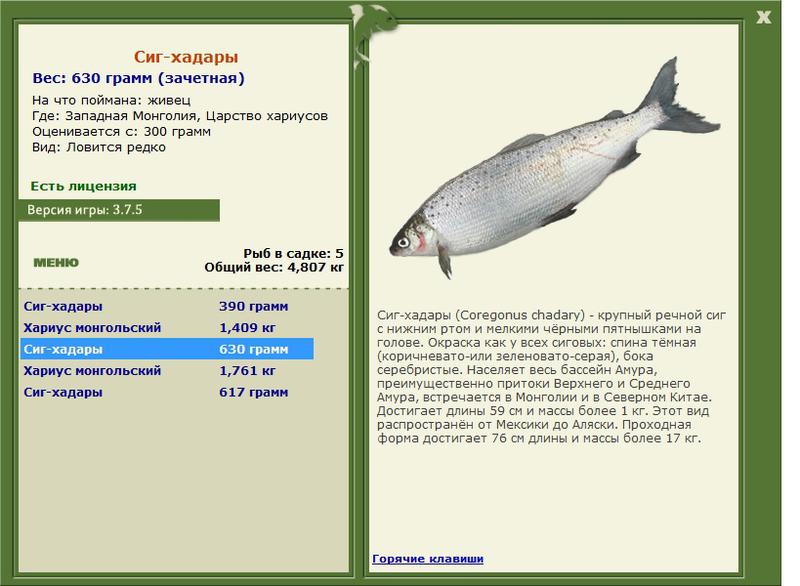Click the Версия игры: 3.7.5 bar
Image resolution: width=800 pixels, height=586 pixels.
(x=119, y=210)
